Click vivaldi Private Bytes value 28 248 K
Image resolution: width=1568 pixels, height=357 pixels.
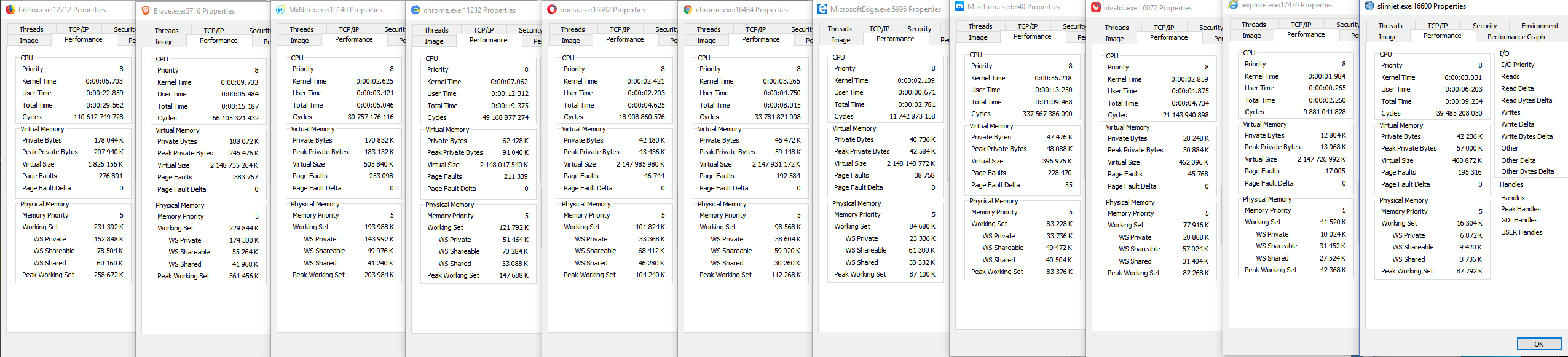pyautogui.click(x=1196, y=138)
